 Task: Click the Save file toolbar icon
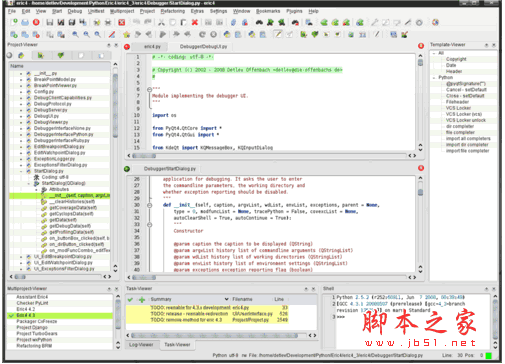click(x=50, y=22)
